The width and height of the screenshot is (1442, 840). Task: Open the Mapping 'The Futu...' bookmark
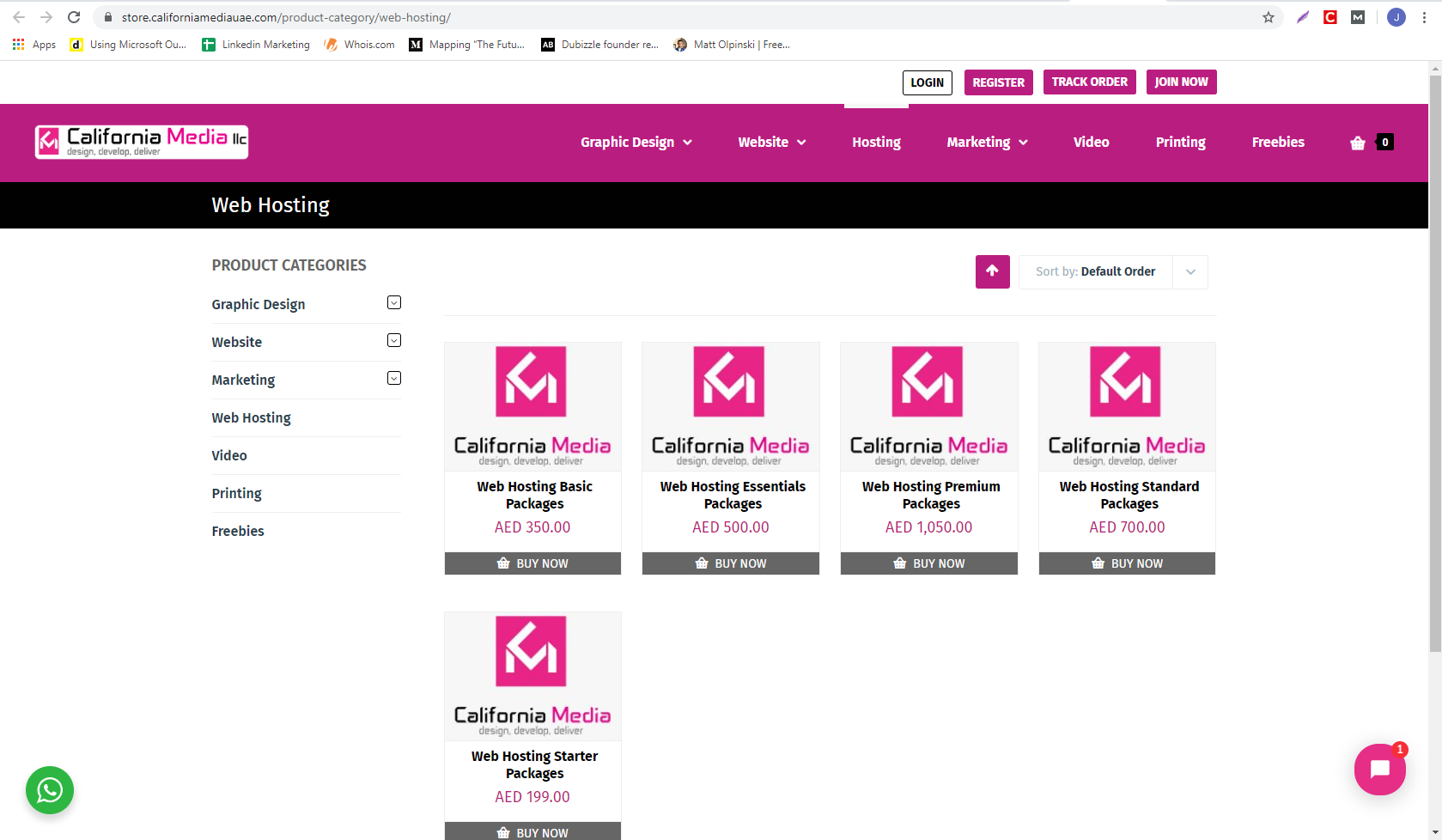[467, 45]
